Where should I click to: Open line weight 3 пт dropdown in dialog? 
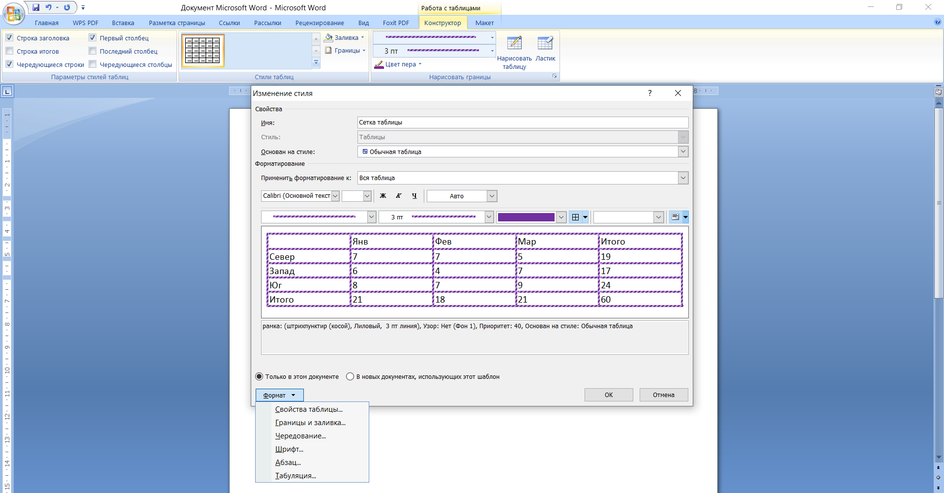(x=489, y=217)
